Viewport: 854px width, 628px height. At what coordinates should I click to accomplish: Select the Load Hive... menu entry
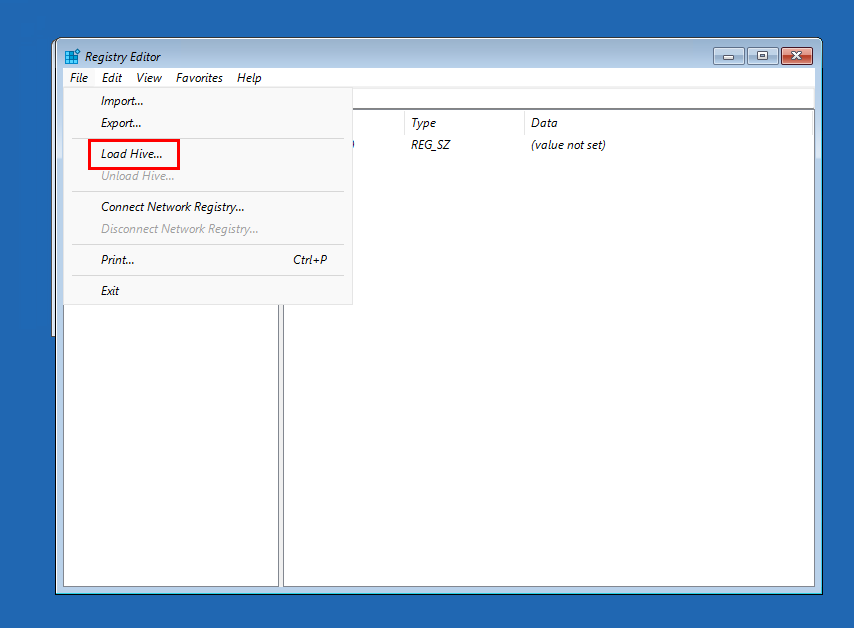(132, 154)
